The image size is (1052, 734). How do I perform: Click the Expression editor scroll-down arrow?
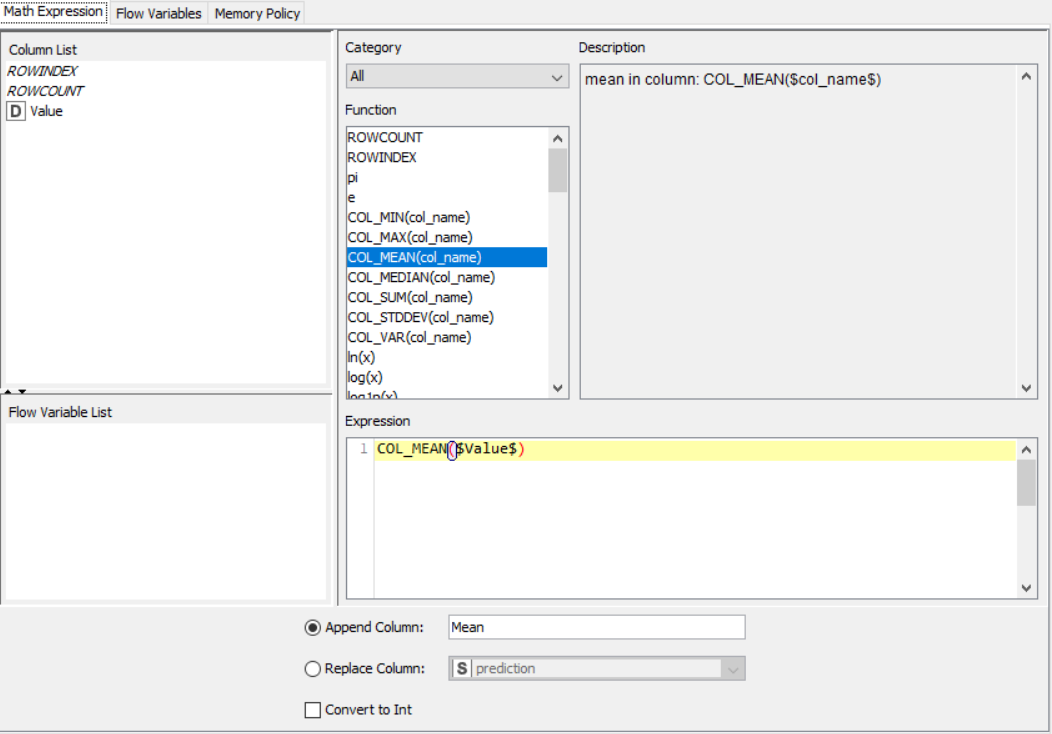[1026, 588]
